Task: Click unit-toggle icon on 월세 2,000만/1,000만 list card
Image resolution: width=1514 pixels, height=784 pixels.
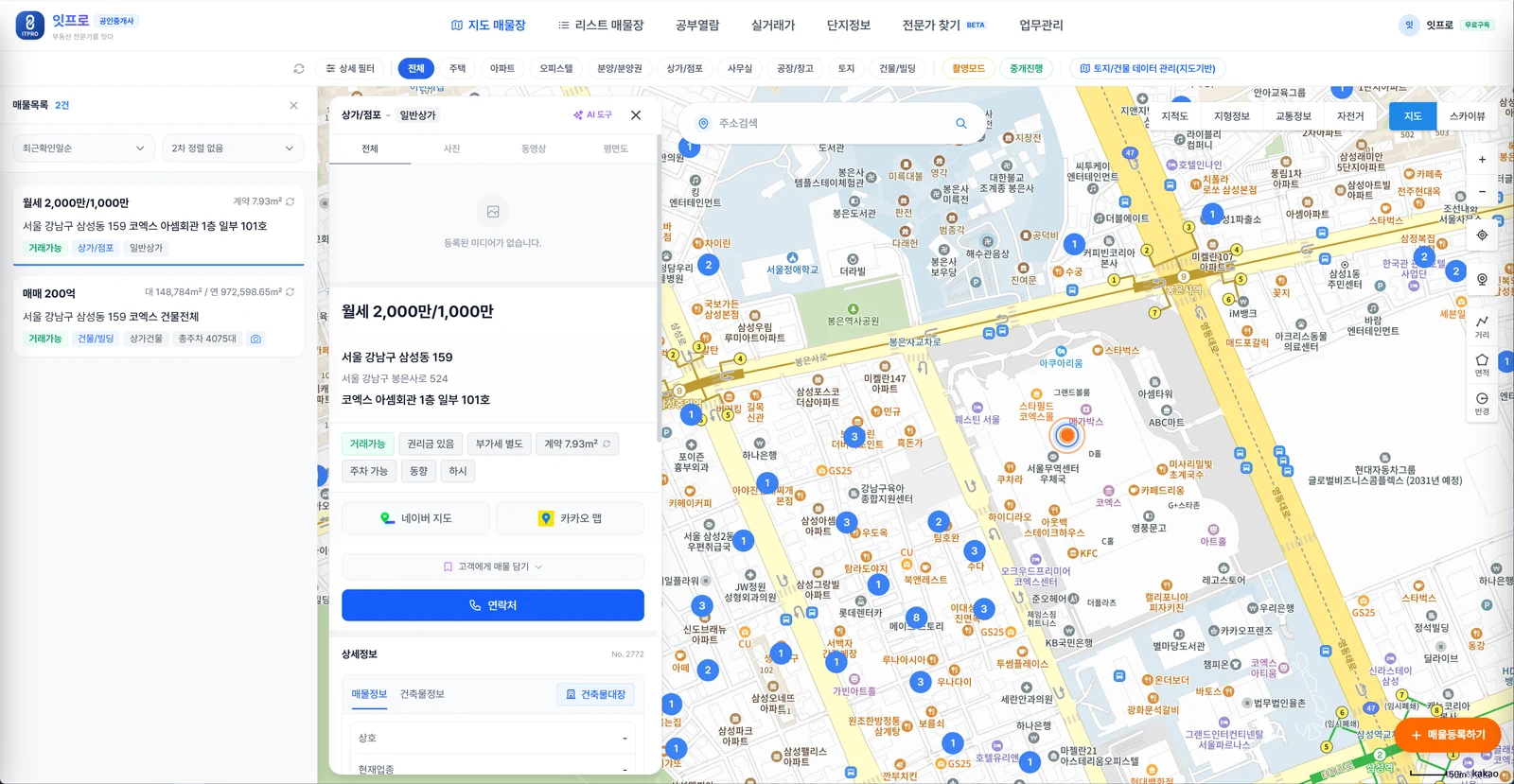Action: [x=290, y=201]
